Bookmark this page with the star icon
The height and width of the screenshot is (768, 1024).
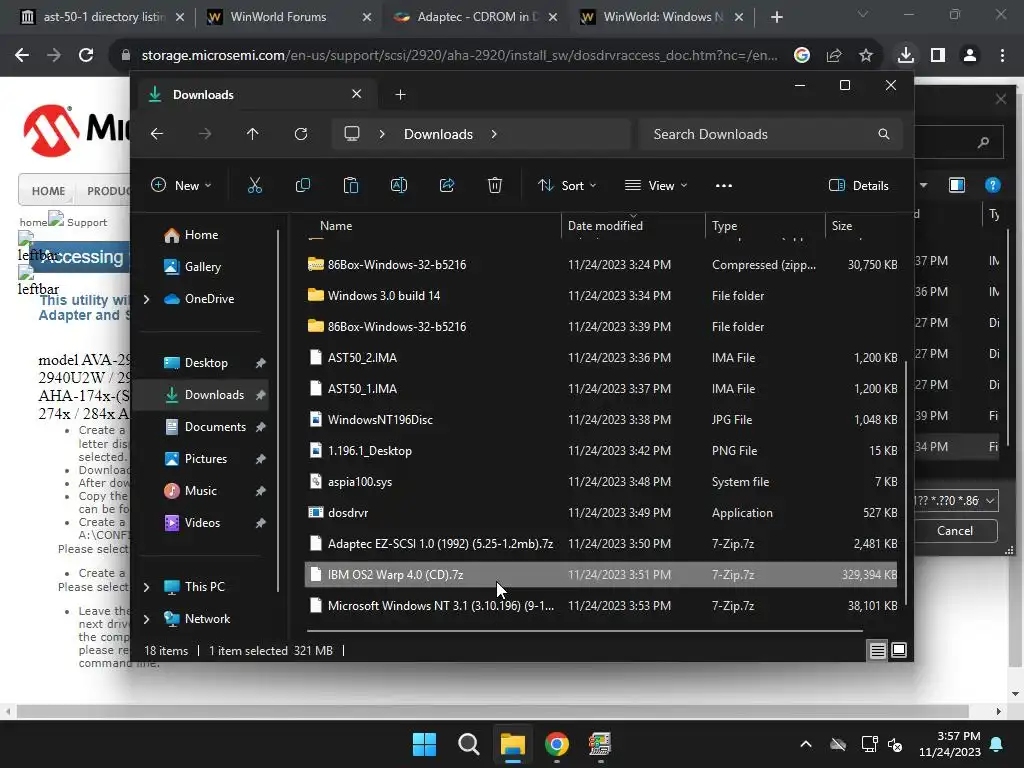coord(866,56)
